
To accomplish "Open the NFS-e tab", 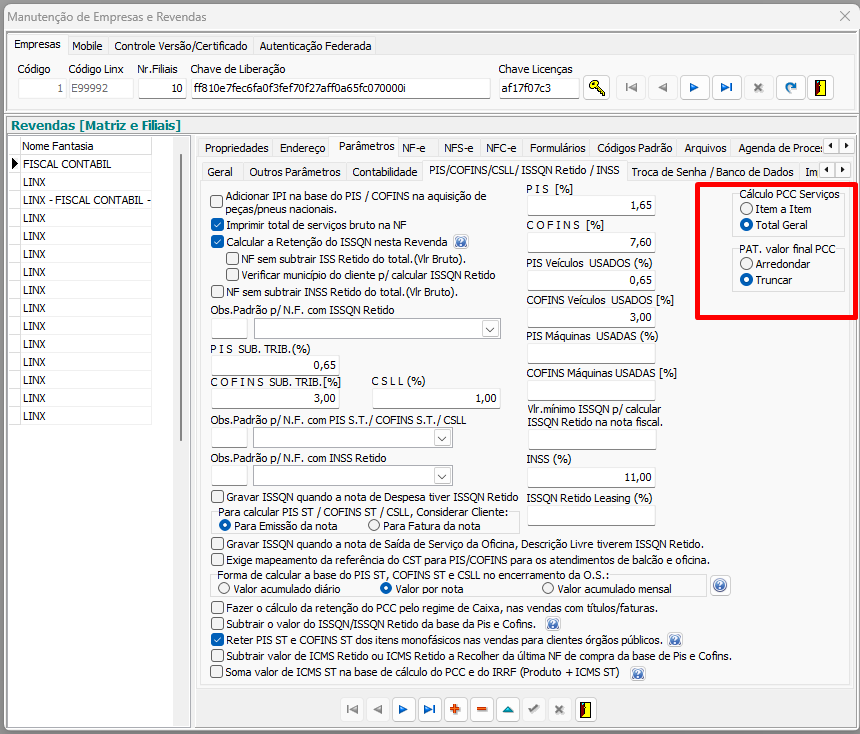I will [x=459, y=148].
